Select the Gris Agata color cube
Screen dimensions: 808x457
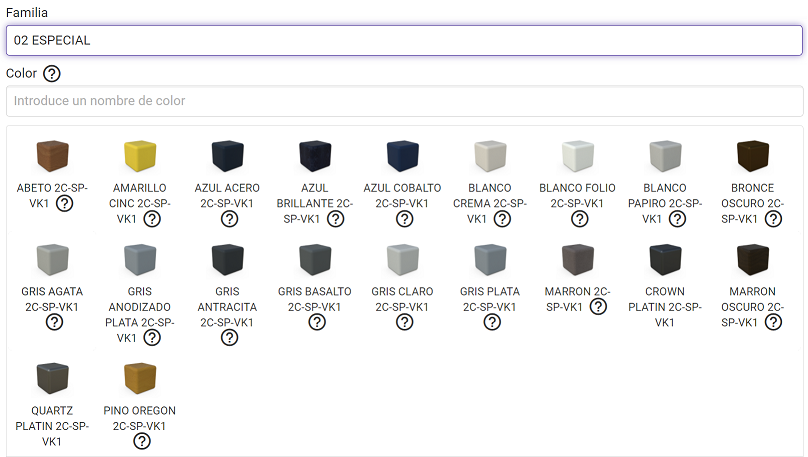[x=52, y=260]
